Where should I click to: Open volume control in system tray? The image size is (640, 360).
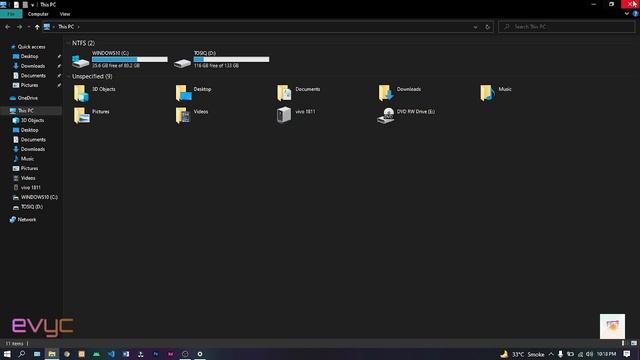(x=589, y=354)
